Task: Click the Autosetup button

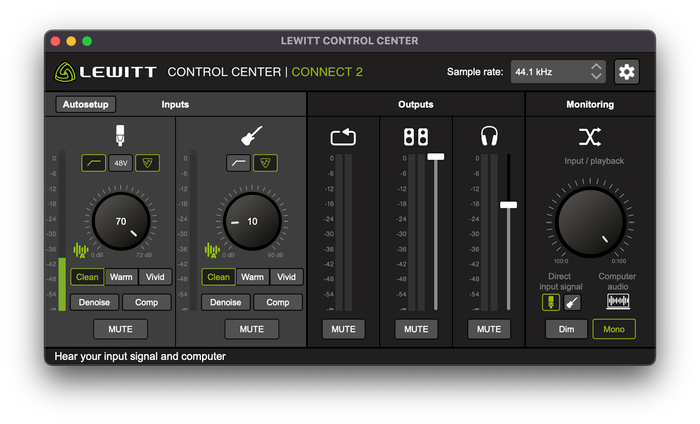Action: click(85, 104)
